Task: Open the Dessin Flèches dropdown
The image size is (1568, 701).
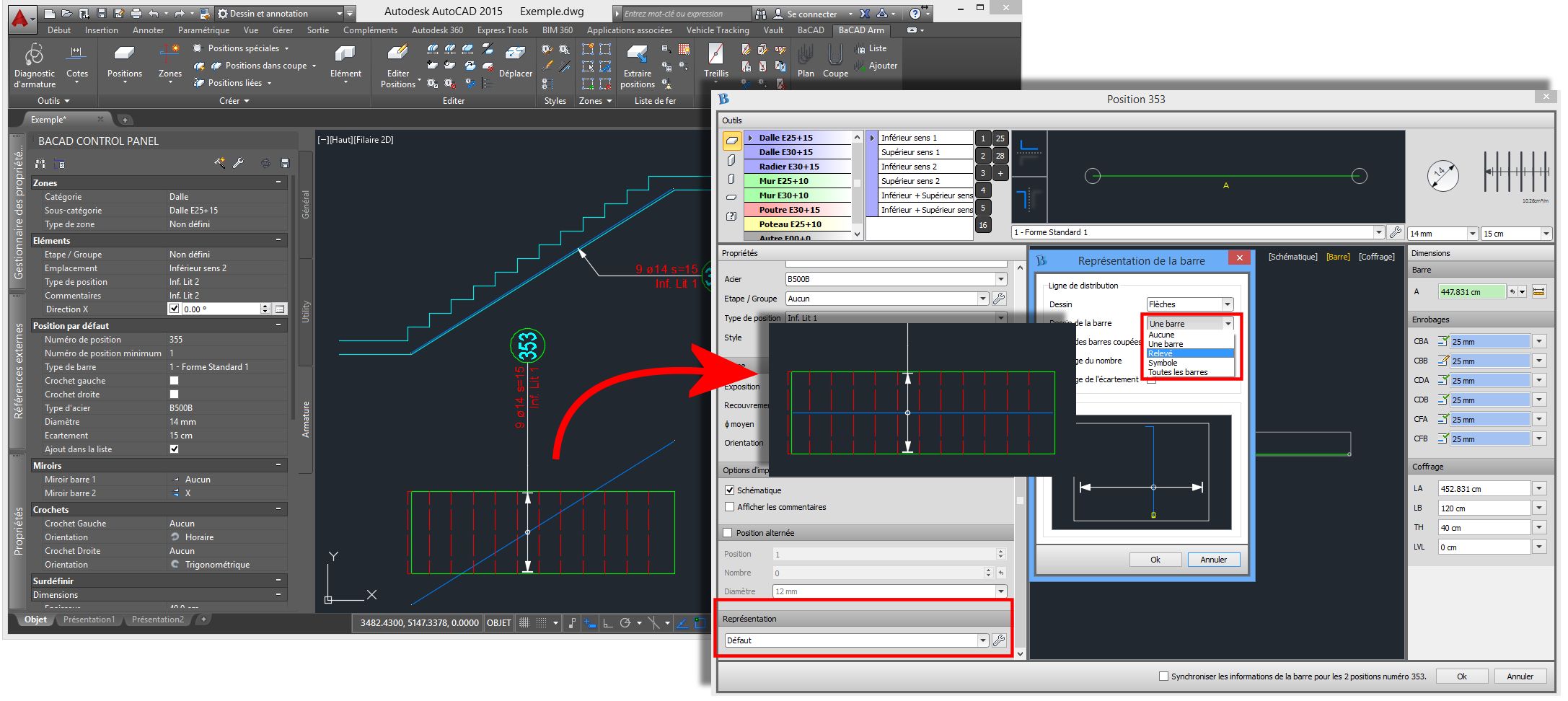Action: point(1228,304)
